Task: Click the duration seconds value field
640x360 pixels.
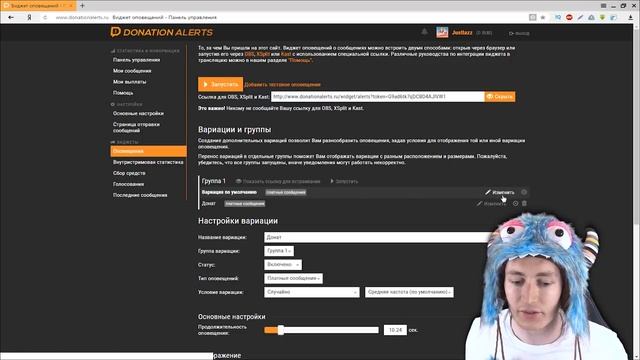Action: tap(396, 330)
